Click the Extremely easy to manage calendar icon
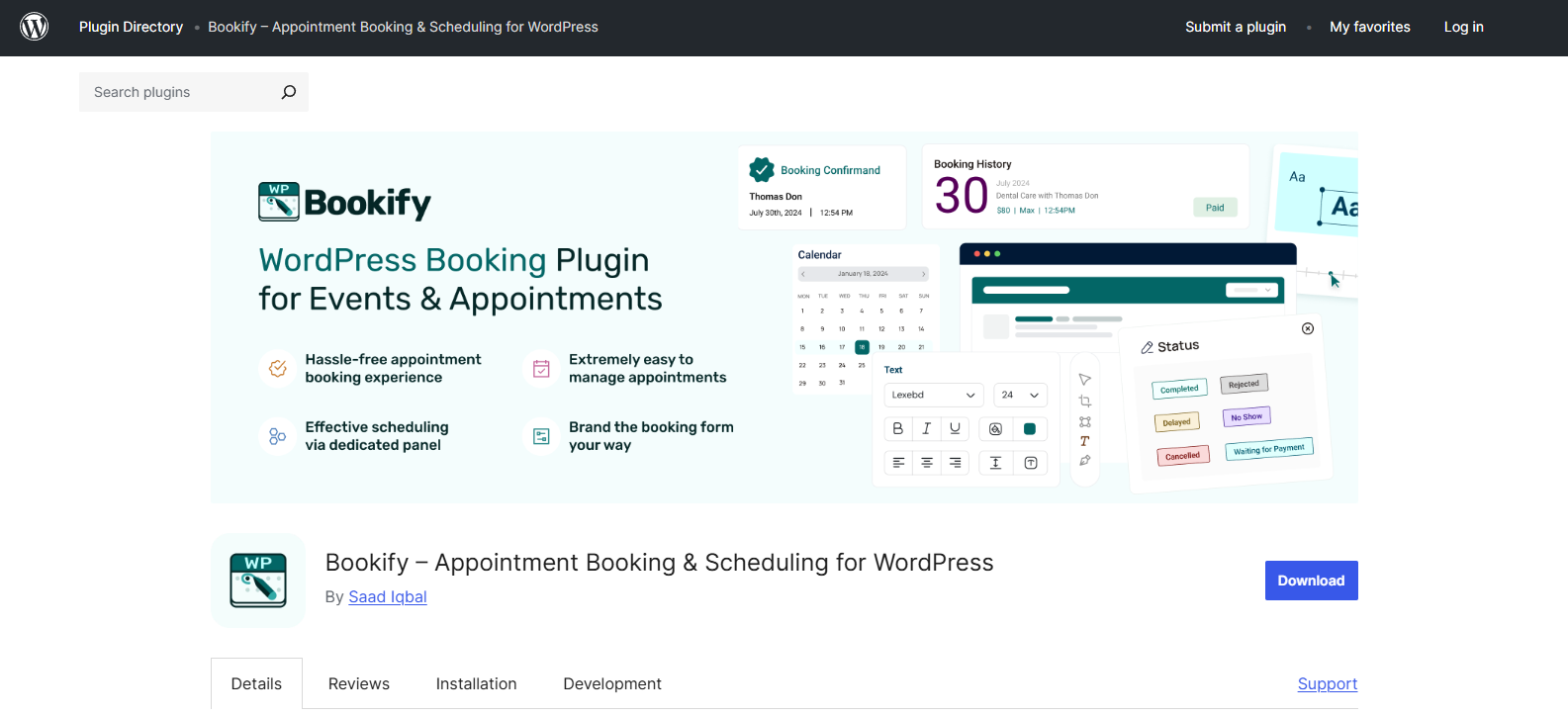This screenshot has height=717, width=1568. [x=541, y=368]
